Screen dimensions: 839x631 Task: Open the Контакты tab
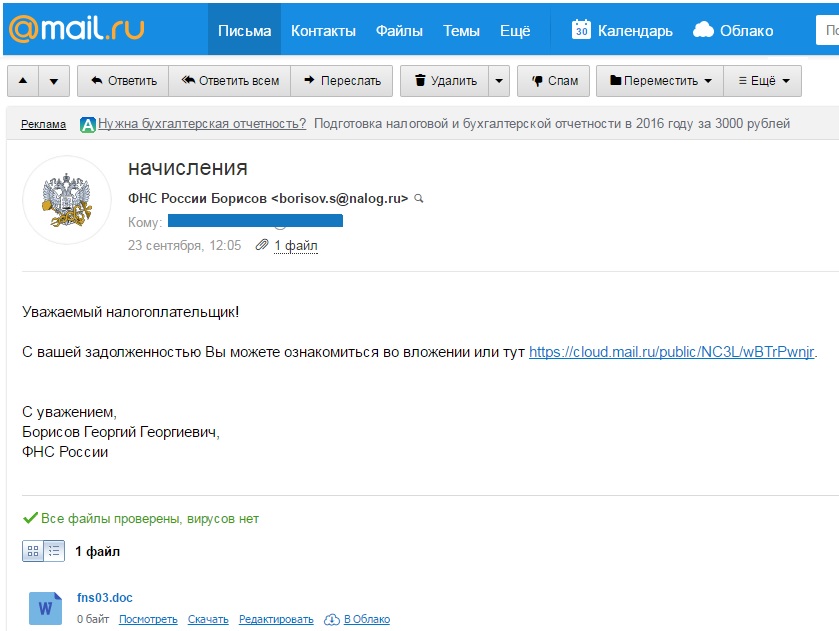pos(323,30)
